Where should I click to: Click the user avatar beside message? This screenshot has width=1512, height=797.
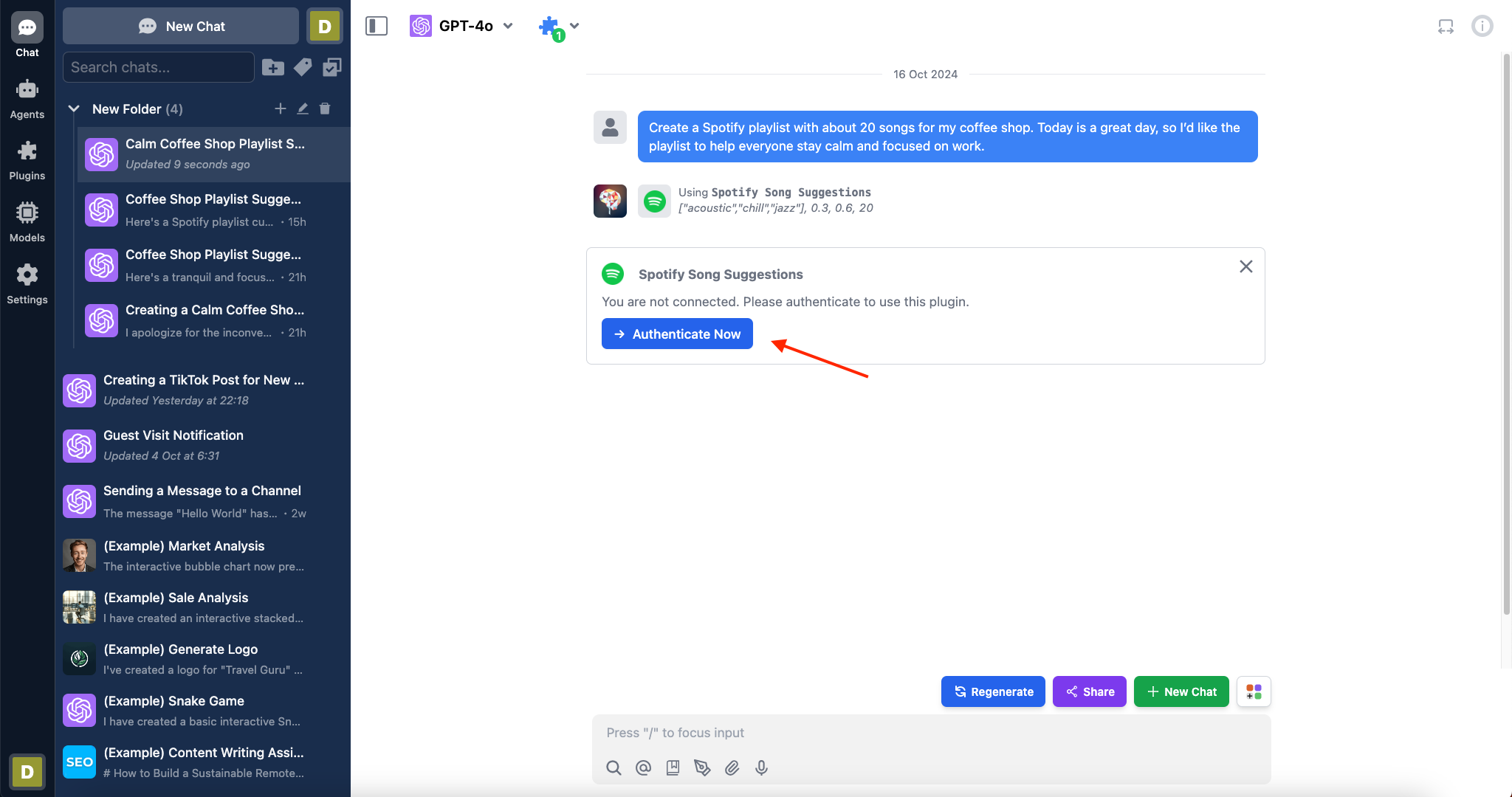point(610,128)
